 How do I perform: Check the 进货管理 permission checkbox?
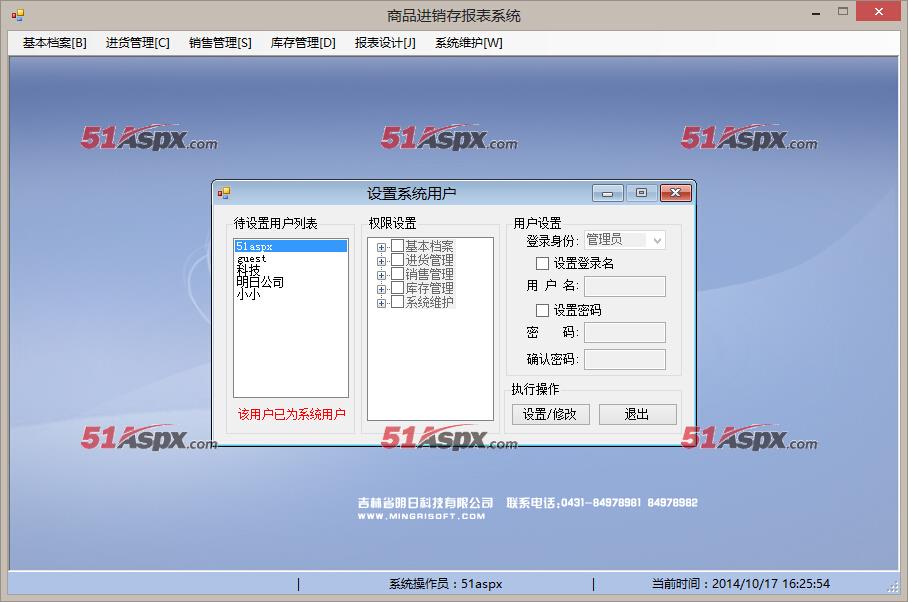(397, 259)
